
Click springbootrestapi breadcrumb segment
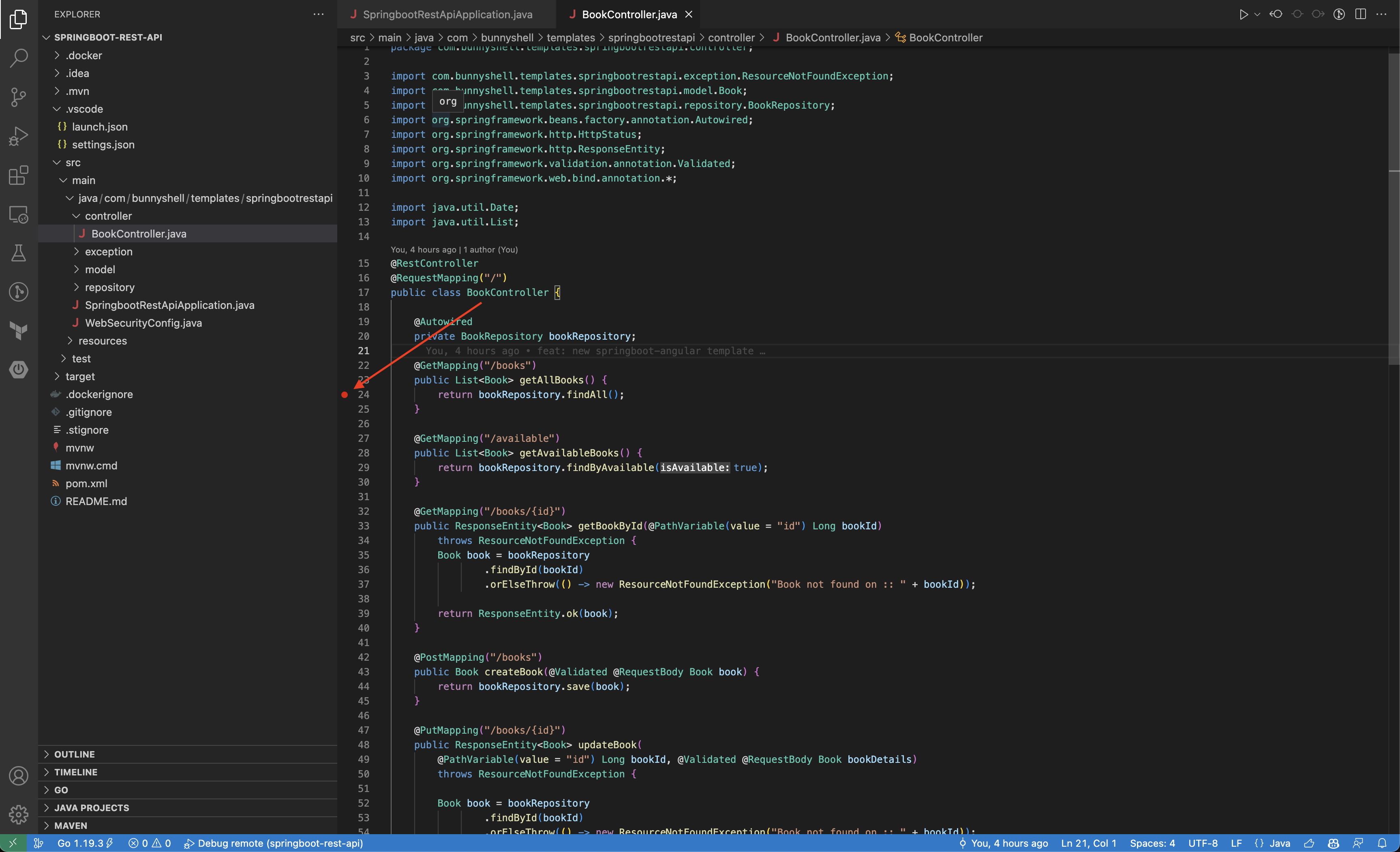(651, 37)
